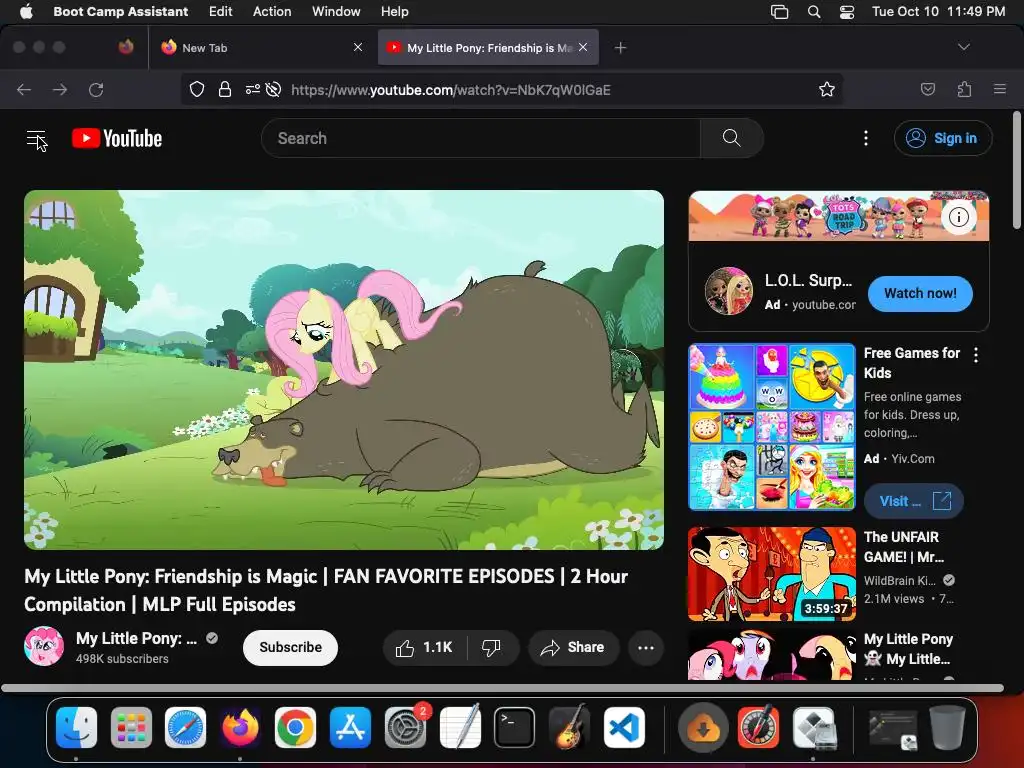The height and width of the screenshot is (768, 1024).
Task: Click Stage Manager windows icon in menu bar
Action: pos(780,12)
